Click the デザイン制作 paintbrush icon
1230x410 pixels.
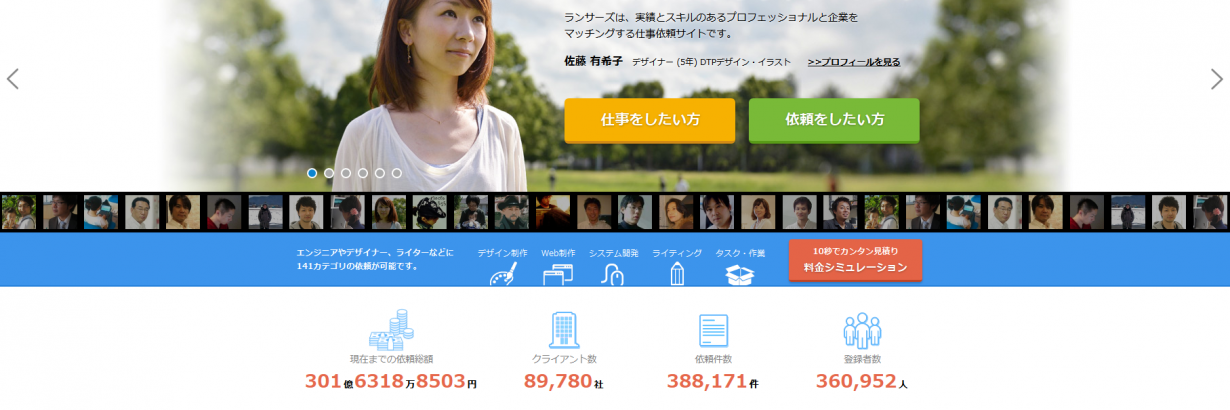502,274
